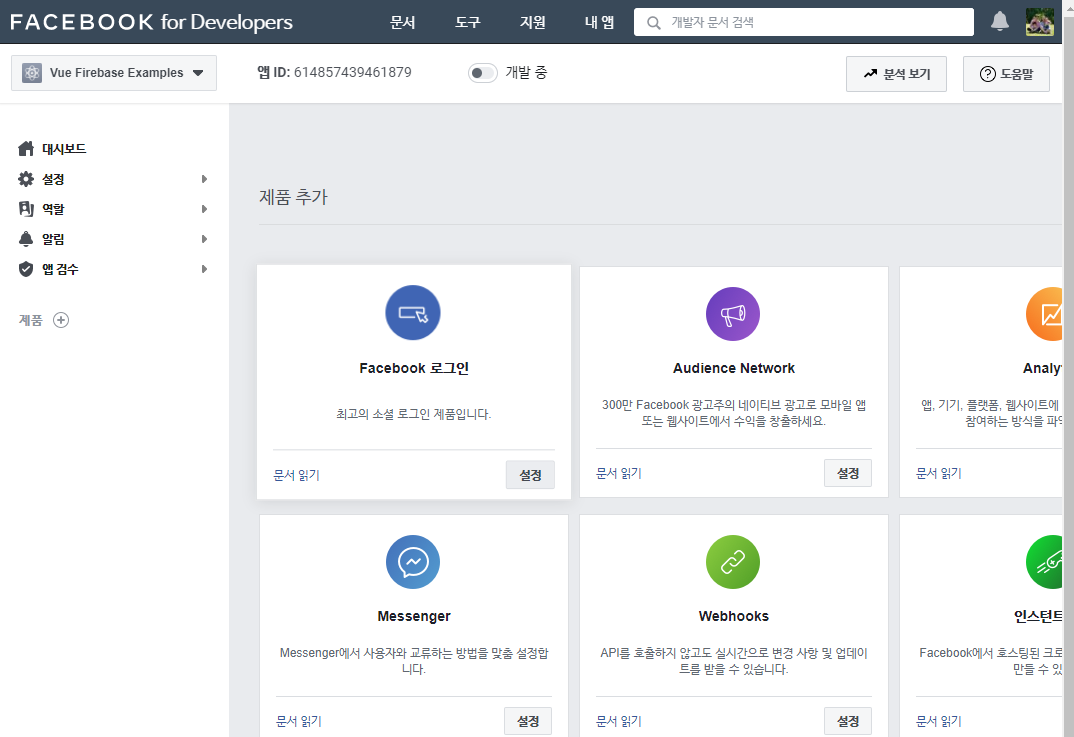Click the Webhooks green link icon

(x=733, y=562)
